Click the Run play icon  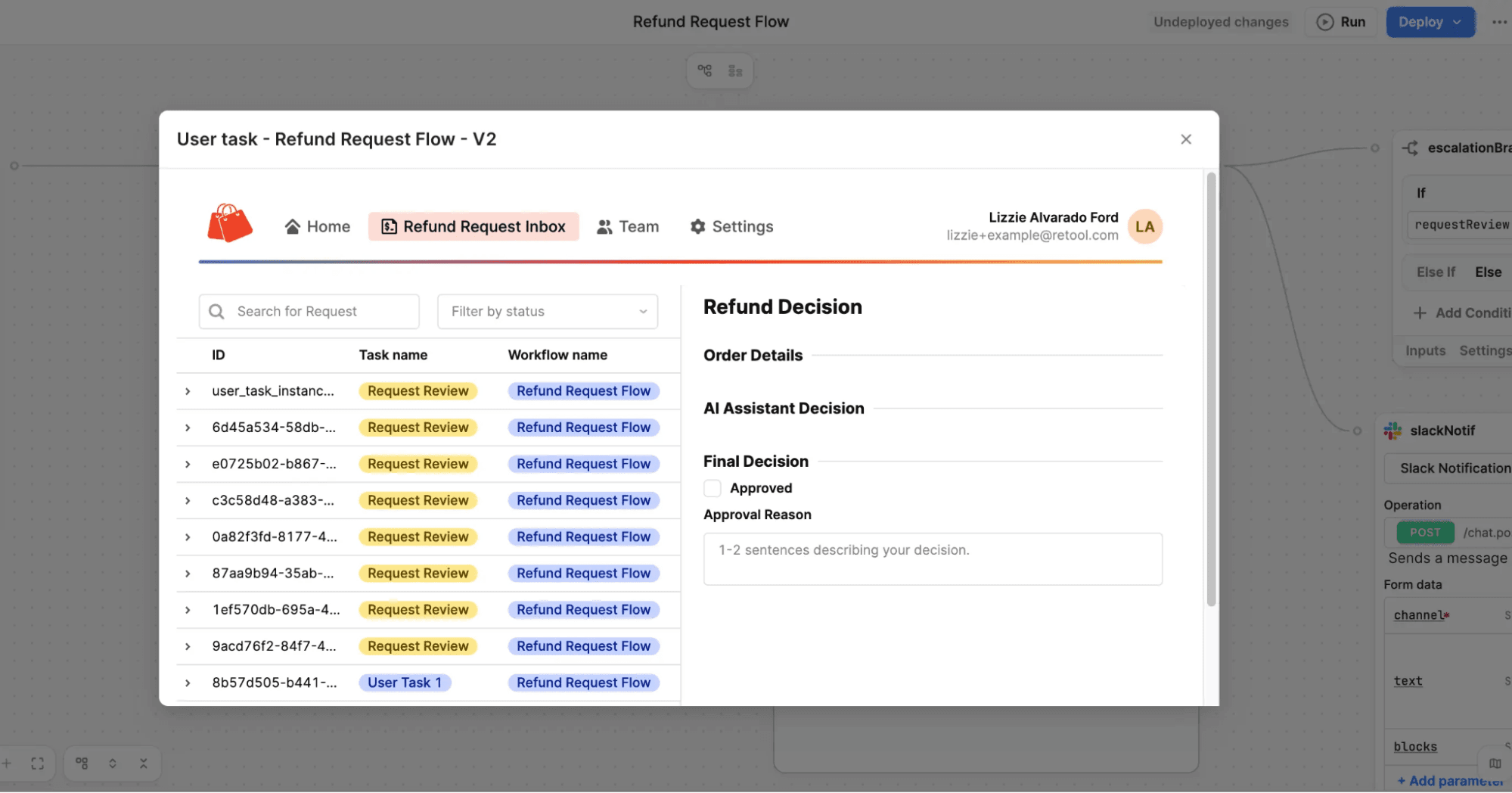[1325, 22]
